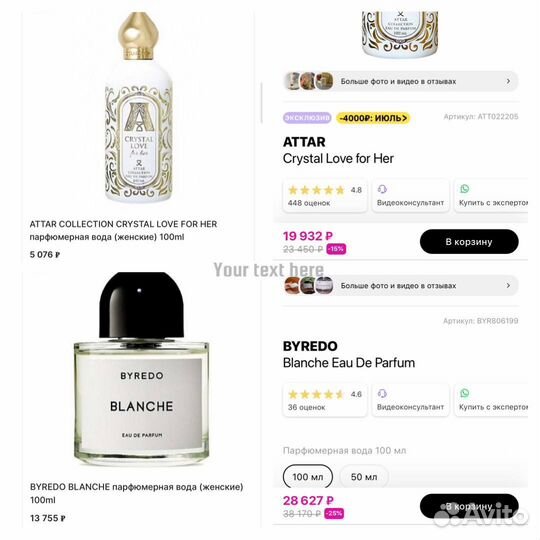This screenshot has height=540, width=540.
Task: Add ATTAR Crystal Love to cart
Action: (469, 242)
